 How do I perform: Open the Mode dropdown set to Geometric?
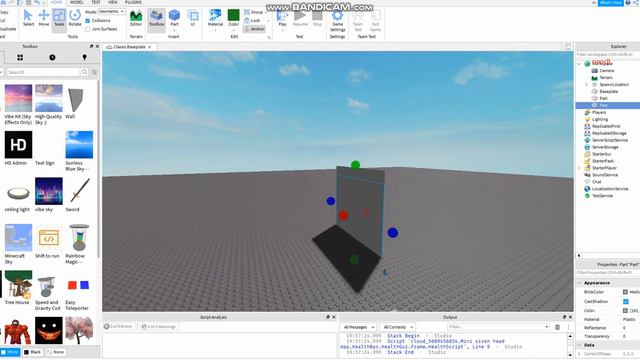[x=111, y=11]
